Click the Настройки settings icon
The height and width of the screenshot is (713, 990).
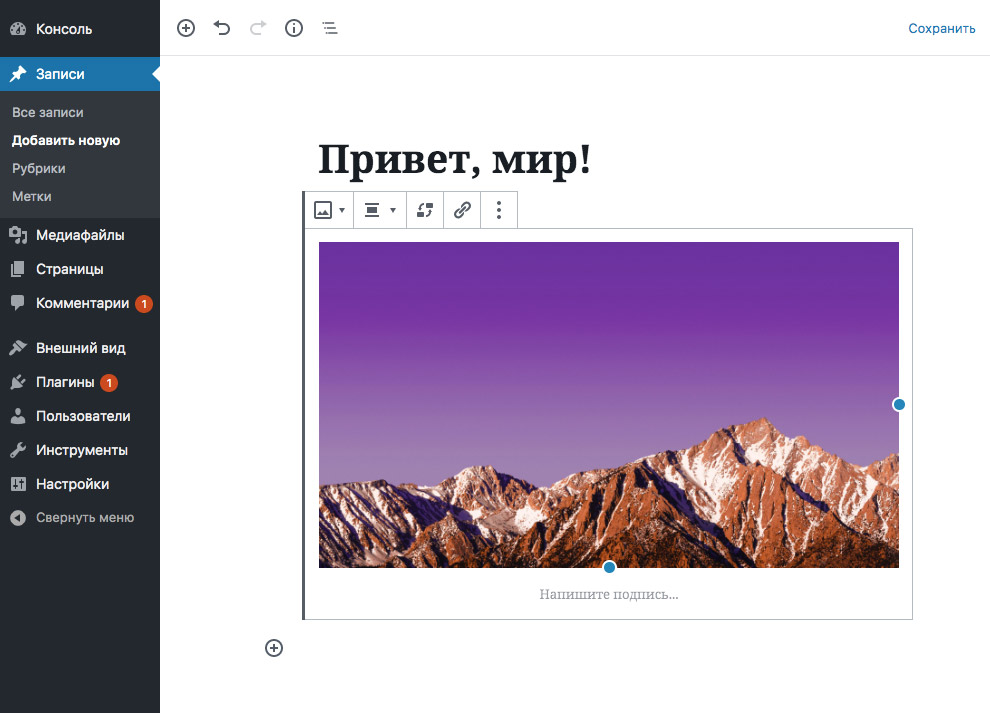tap(18, 484)
